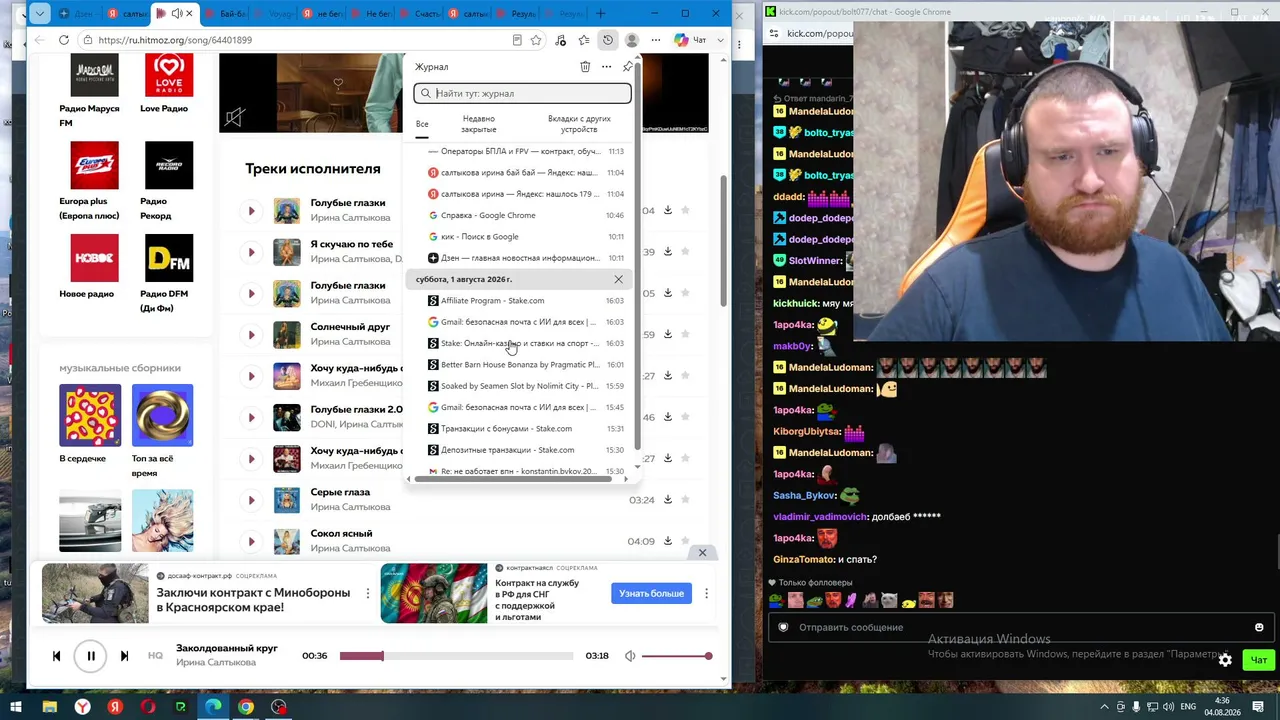Viewport: 1280px width, 720px height.
Task: Open the Windows Start menu
Action: pos(16,707)
